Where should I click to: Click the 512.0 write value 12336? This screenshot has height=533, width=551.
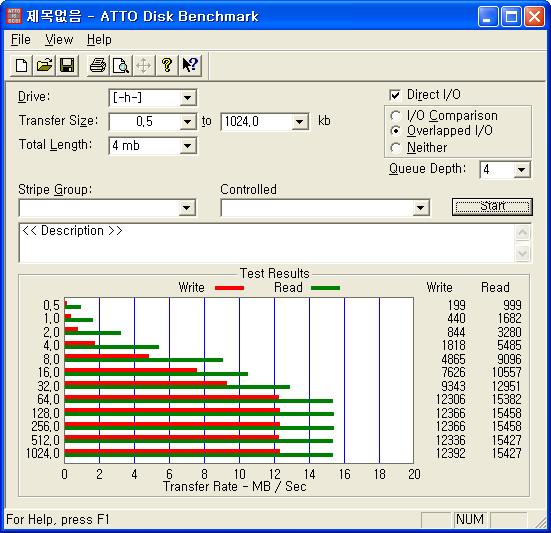coord(451,440)
